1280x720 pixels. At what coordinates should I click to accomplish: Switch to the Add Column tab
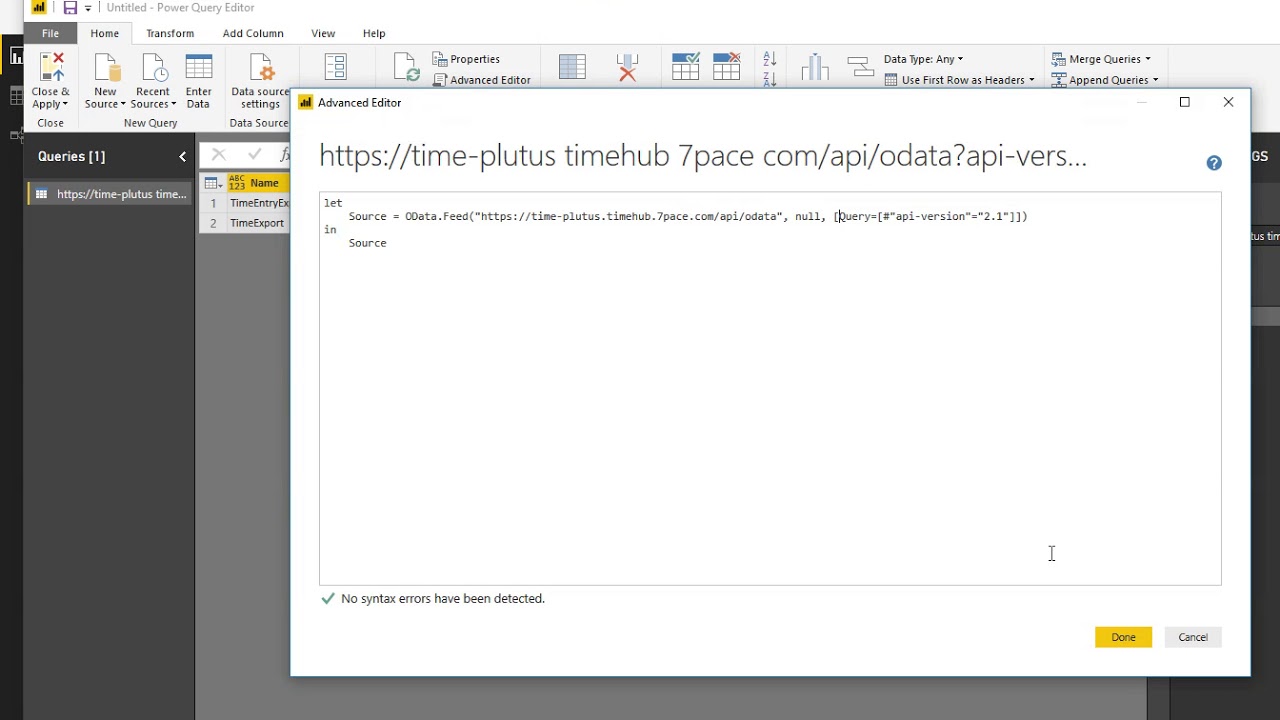253,33
